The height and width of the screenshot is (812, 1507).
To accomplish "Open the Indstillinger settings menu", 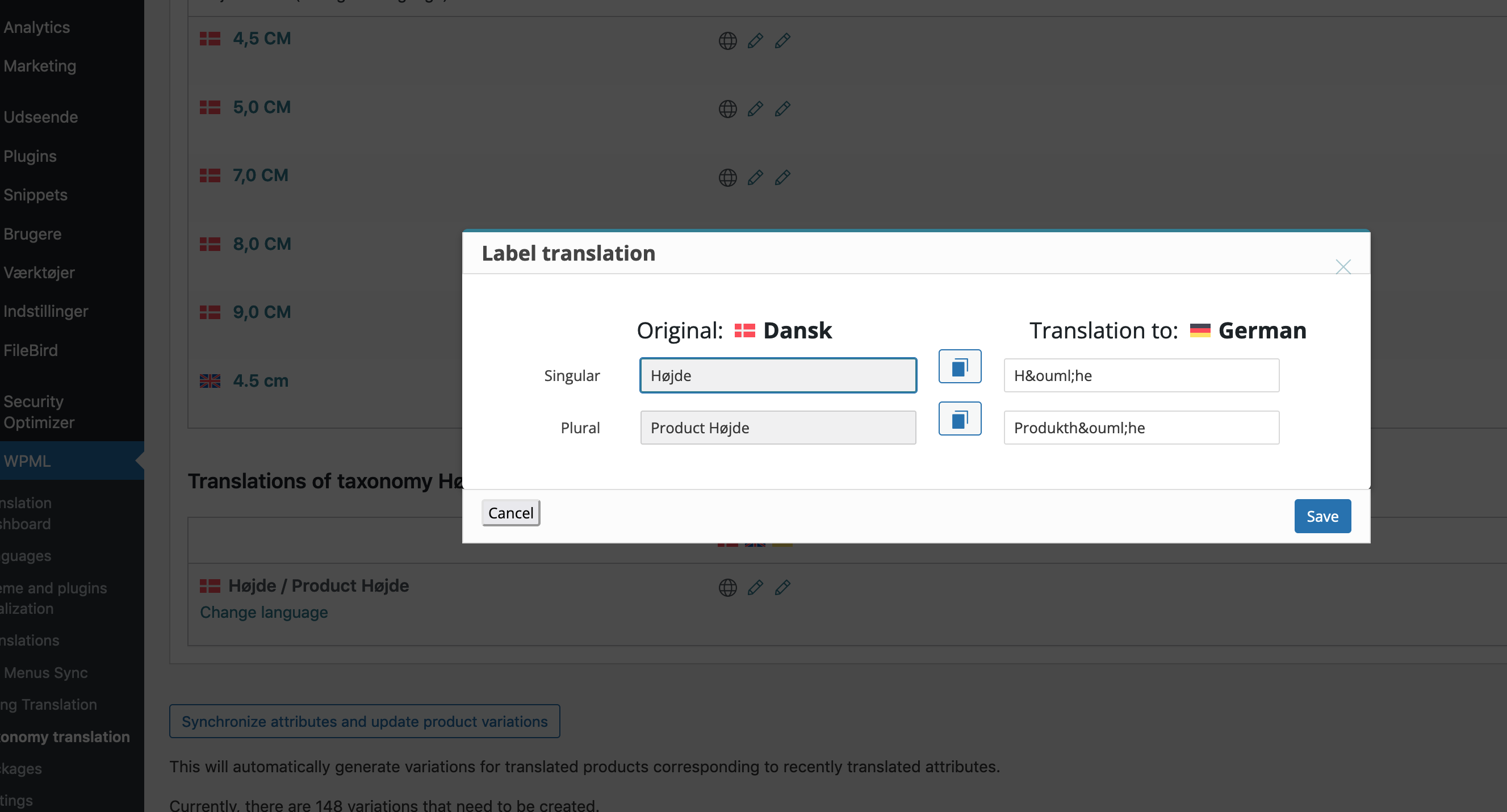I will pyautogui.click(x=45, y=311).
